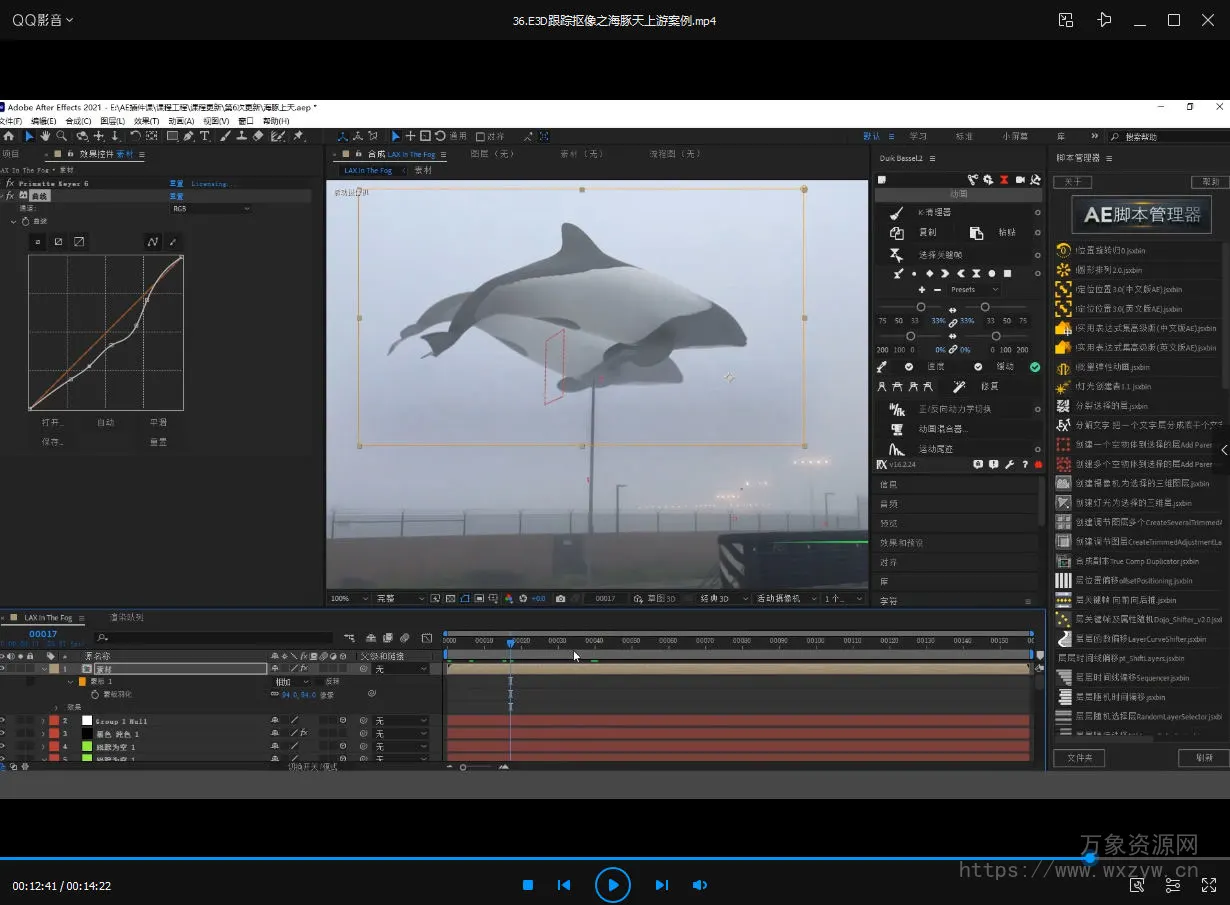This screenshot has width=1230, height=905.
Task: Select the Type (T) text tool
Action: point(205,136)
